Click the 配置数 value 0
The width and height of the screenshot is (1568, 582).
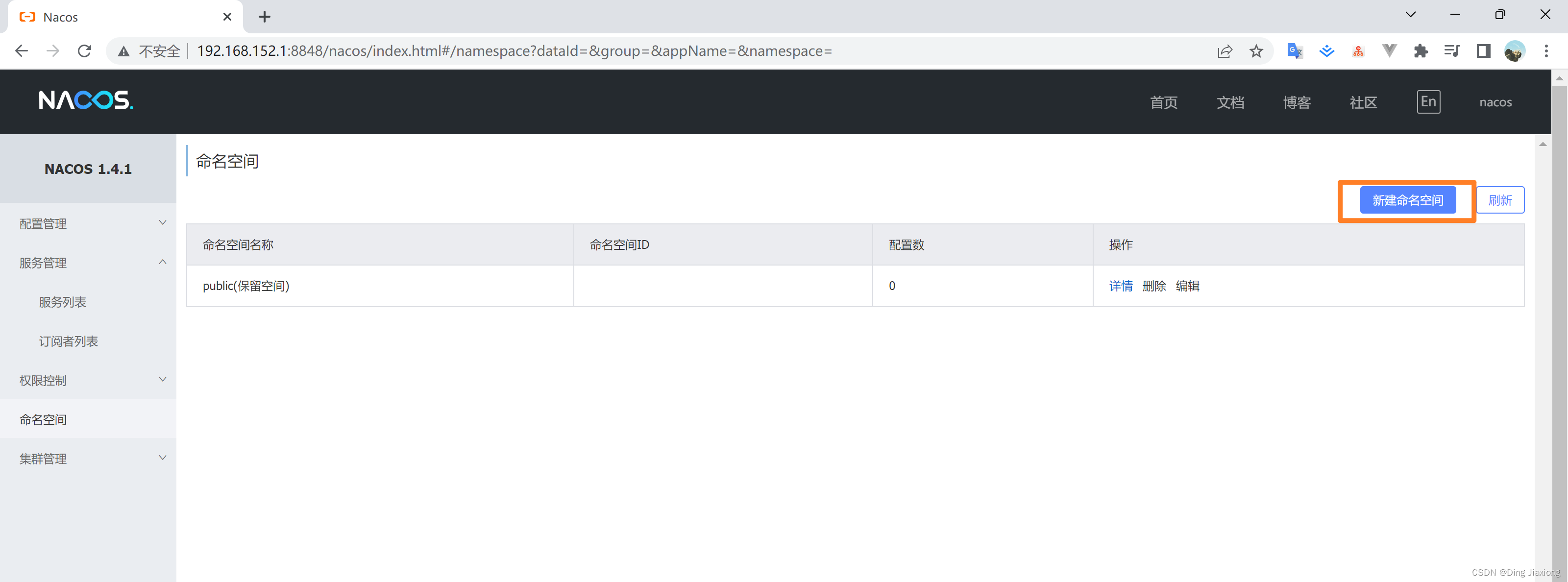(892, 286)
